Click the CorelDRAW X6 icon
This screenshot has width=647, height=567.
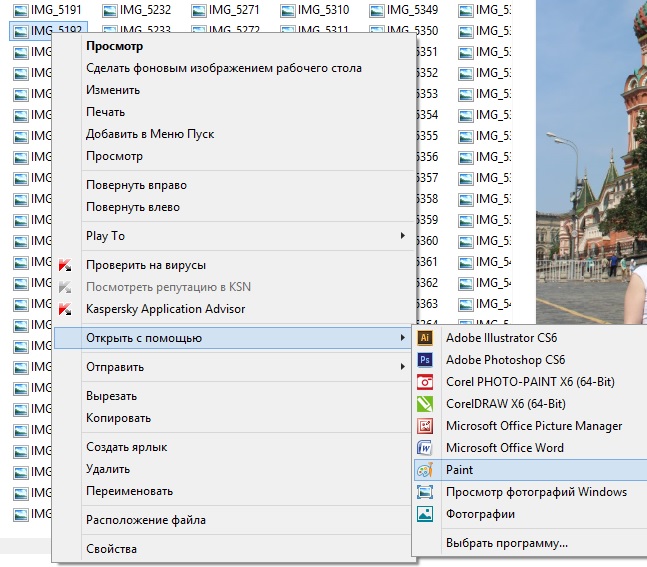425,404
